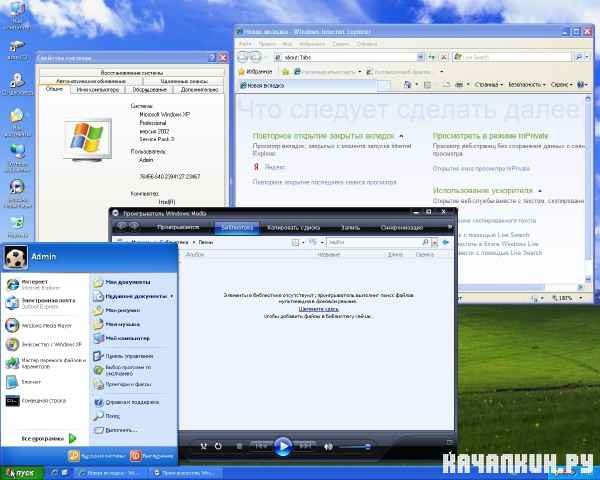
Task: Expand hidden Media Player tabs chevron
Action: coord(450,227)
